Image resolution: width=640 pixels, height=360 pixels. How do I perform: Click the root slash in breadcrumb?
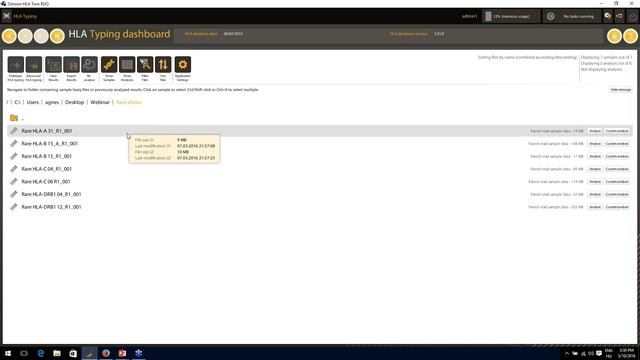coord(7,102)
